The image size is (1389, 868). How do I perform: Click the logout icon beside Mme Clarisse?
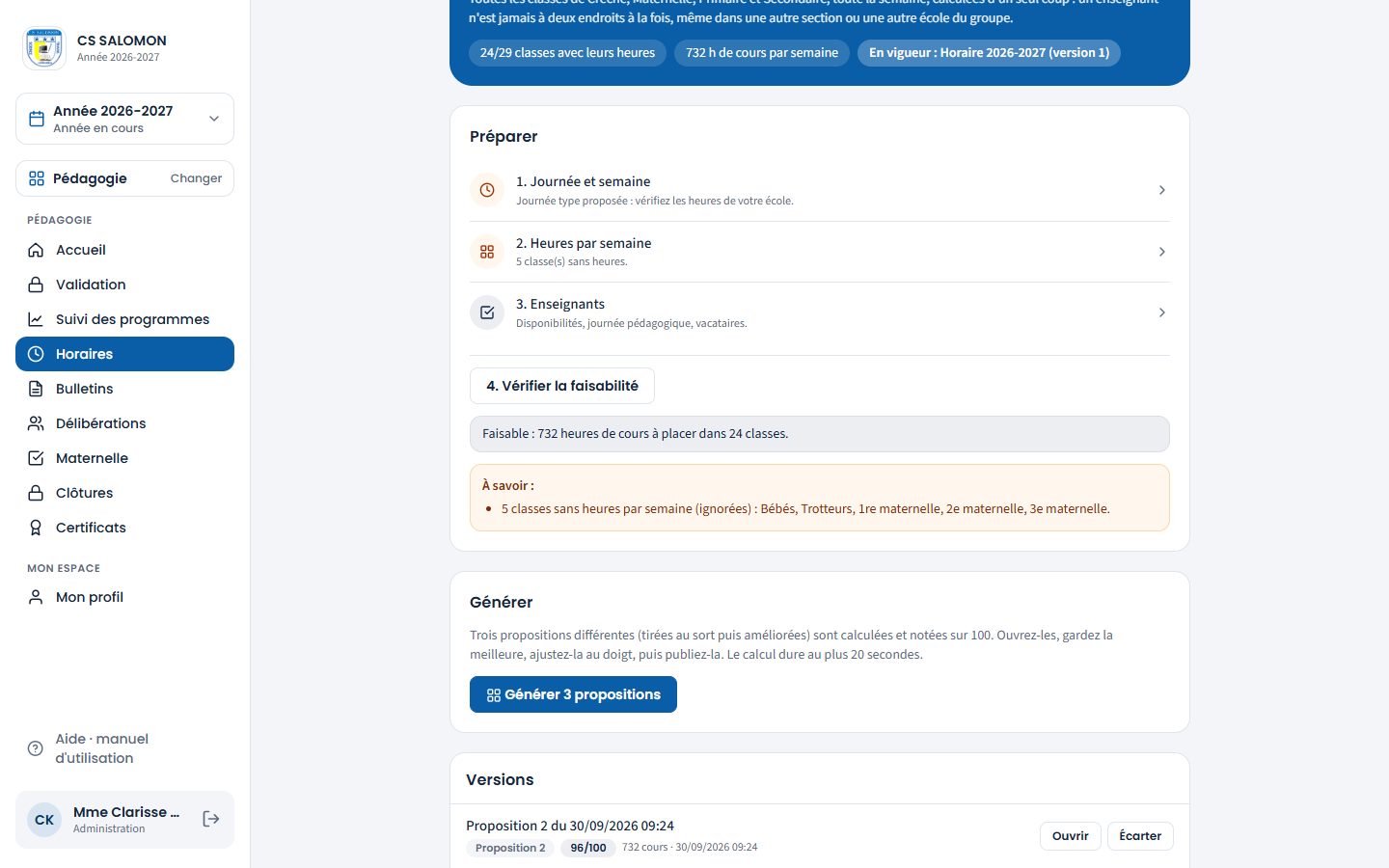(x=211, y=819)
